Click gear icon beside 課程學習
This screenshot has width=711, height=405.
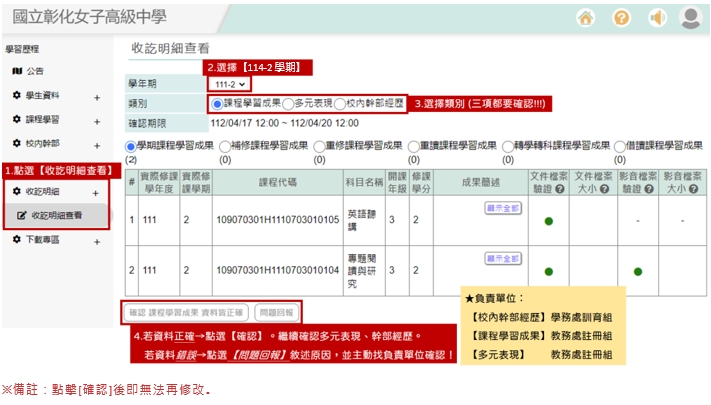click(x=17, y=119)
